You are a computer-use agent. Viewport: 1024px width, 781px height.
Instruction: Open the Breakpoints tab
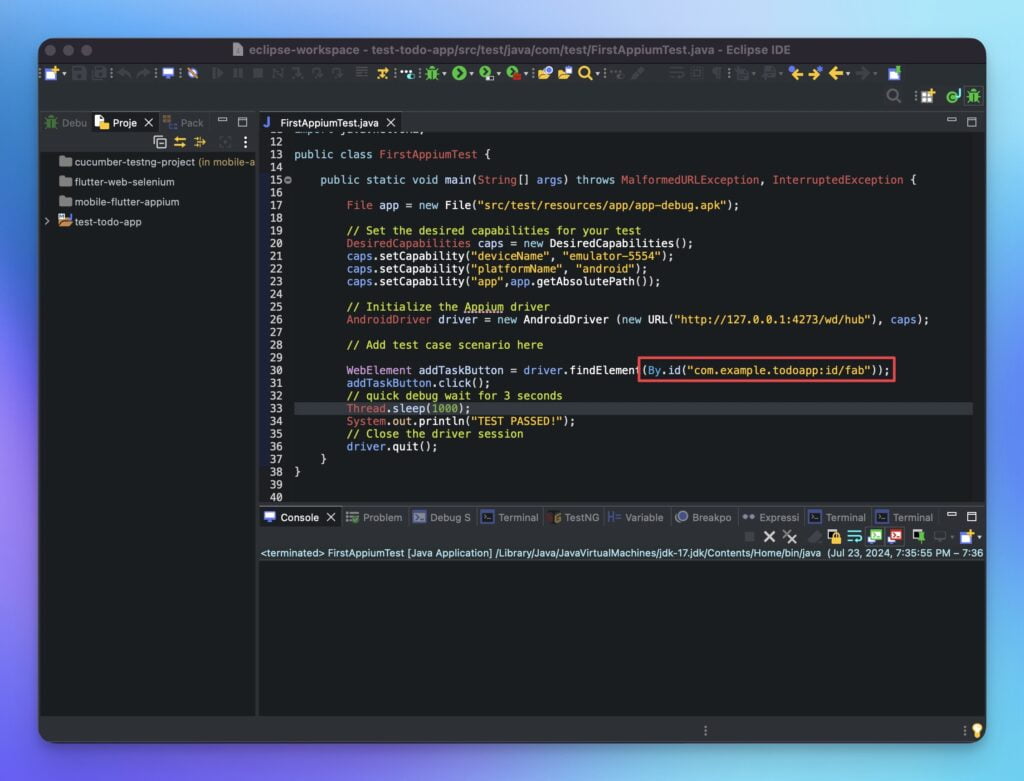pyautogui.click(x=703, y=517)
